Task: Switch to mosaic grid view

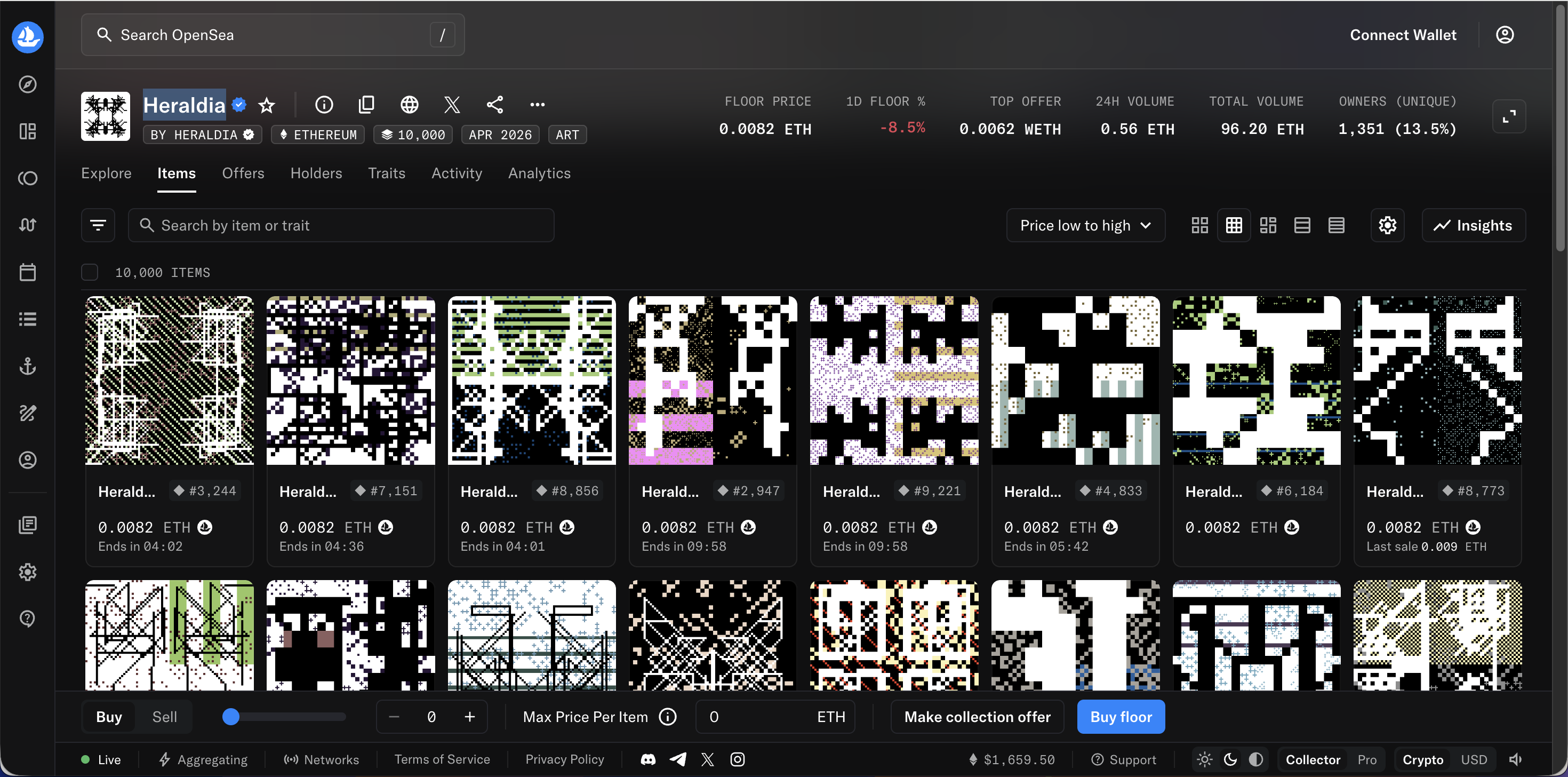Action: 1268,225
